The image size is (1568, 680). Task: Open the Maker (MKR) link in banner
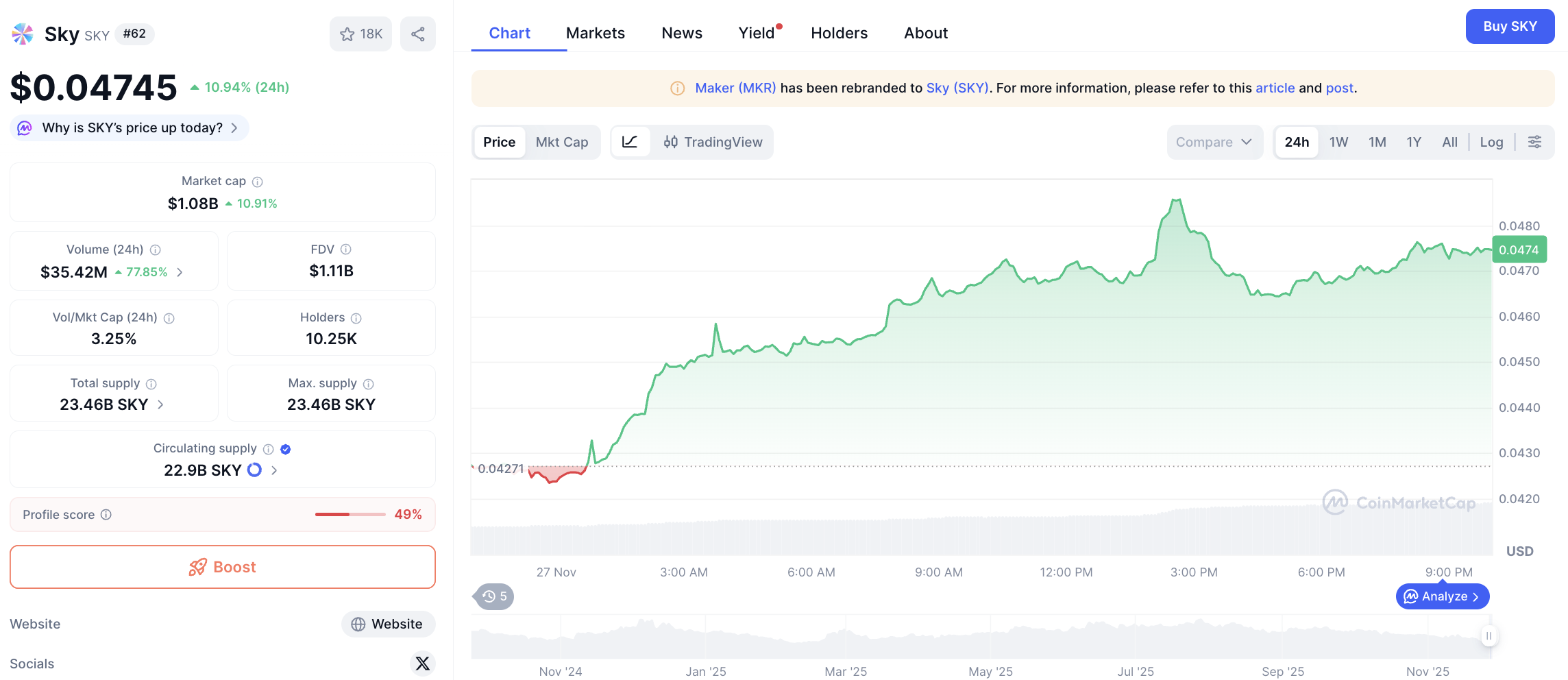click(x=735, y=88)
